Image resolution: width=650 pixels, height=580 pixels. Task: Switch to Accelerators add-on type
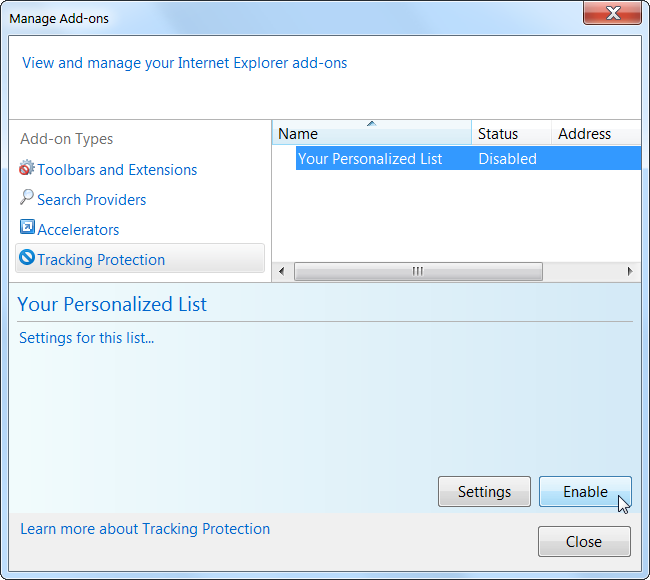78,230
